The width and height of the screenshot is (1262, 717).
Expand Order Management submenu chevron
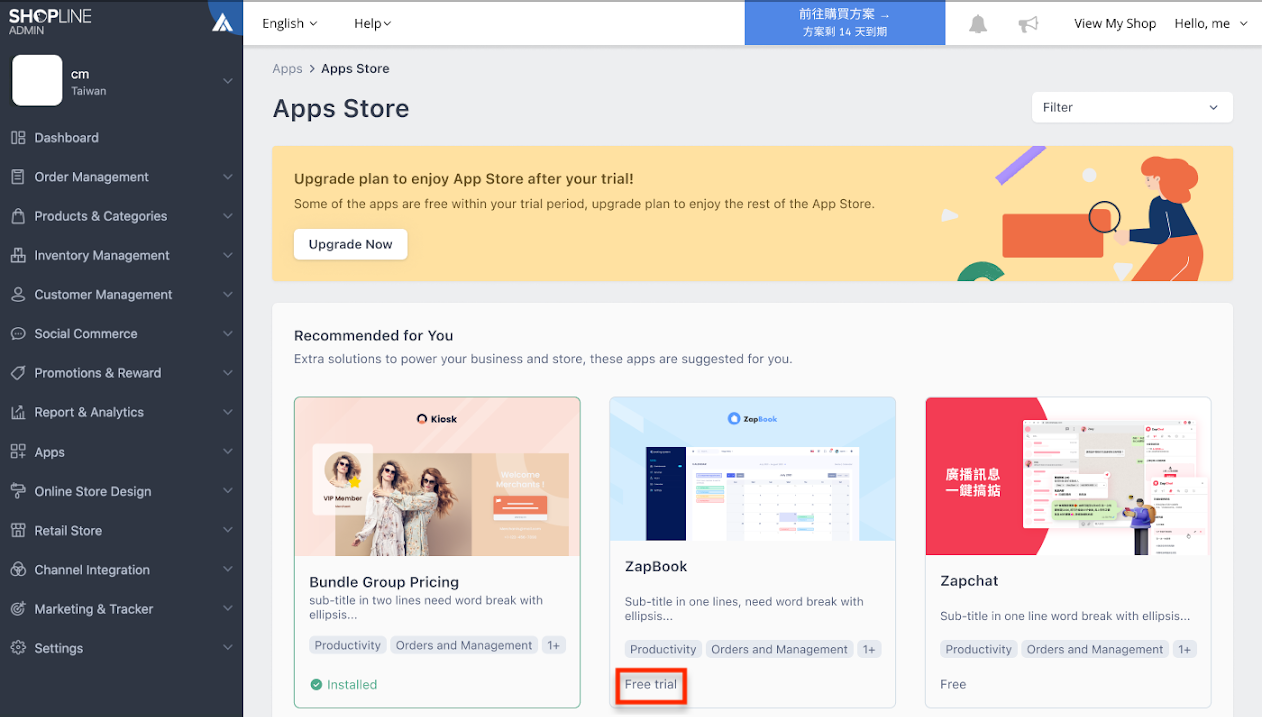point(228,177)
